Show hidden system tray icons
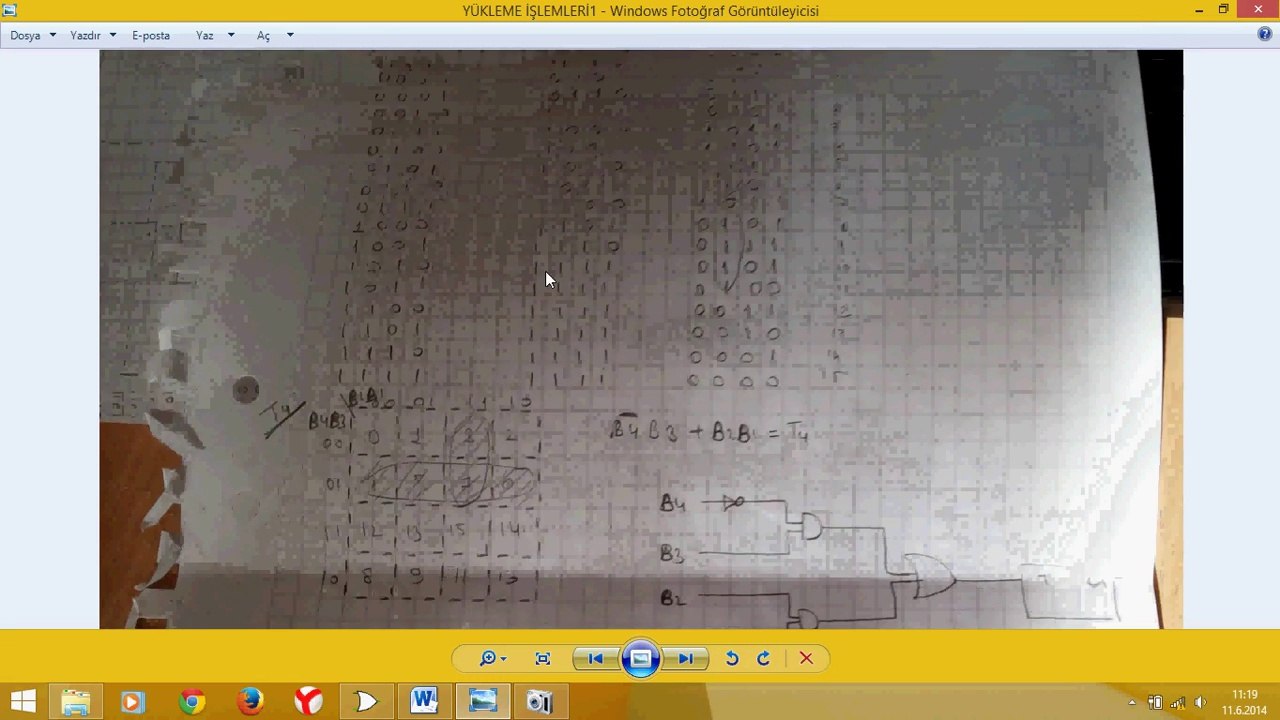This screenshot has width=1280, height=720. pos(1132,702)
